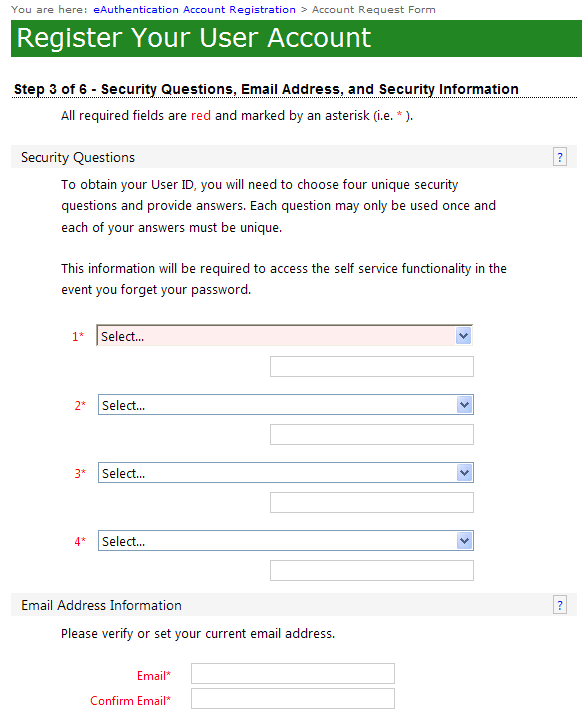Open help icon for Email Address Information
Screen dimensions: 582x723
(559, 605)
